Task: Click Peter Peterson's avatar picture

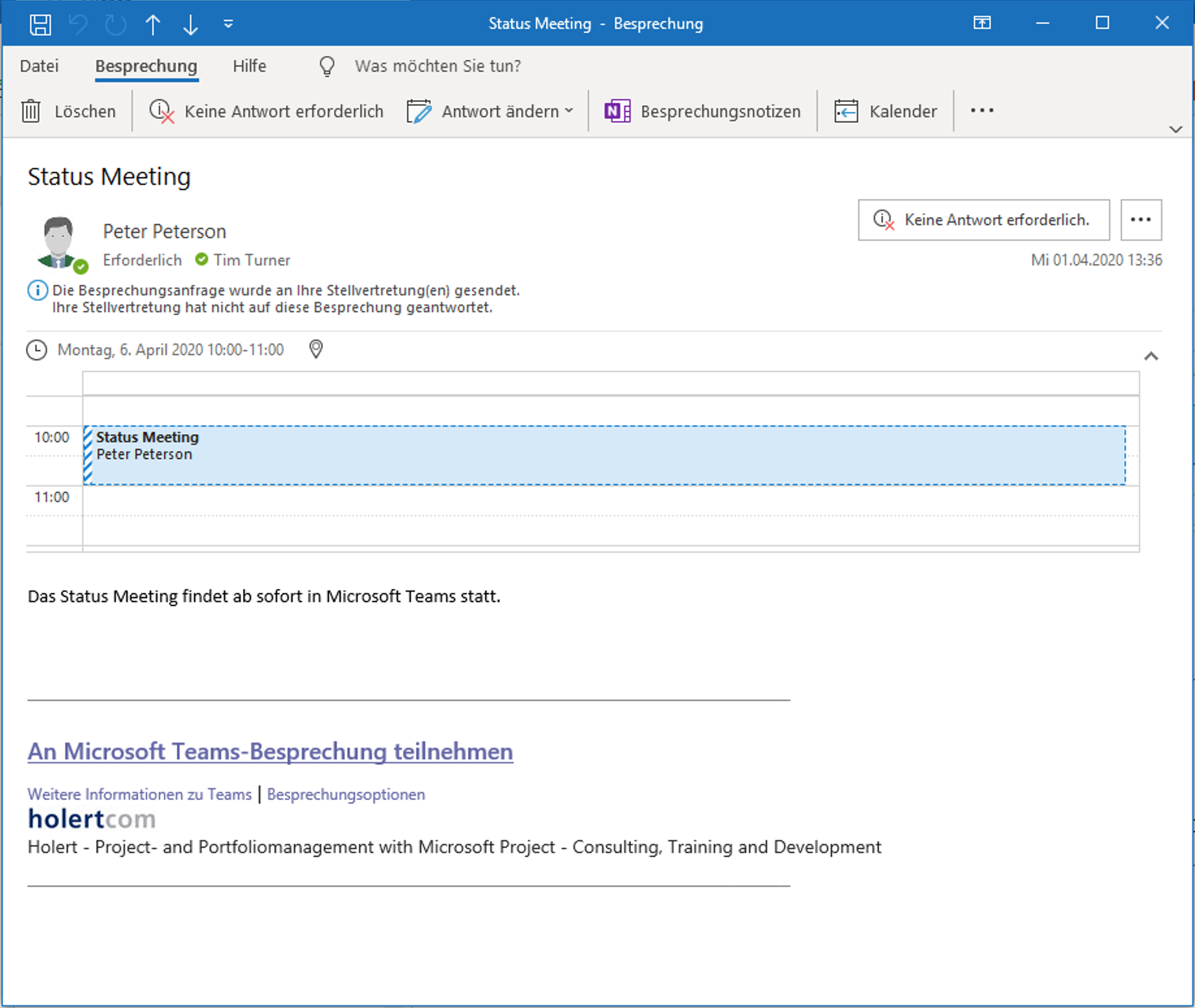Action: (x=59, y=243)
